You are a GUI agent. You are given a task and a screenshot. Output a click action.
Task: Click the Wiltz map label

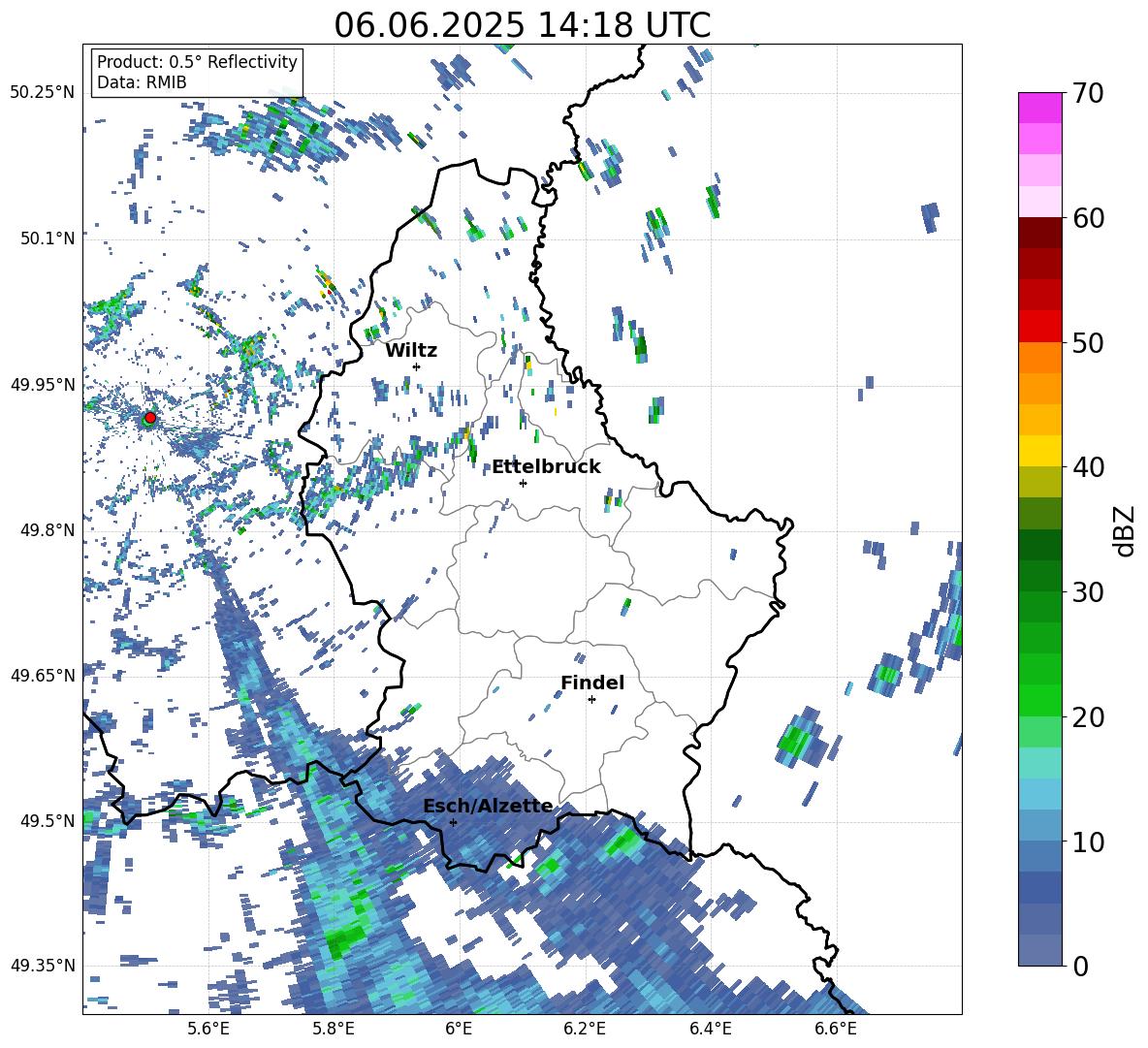tap(411, 351)
